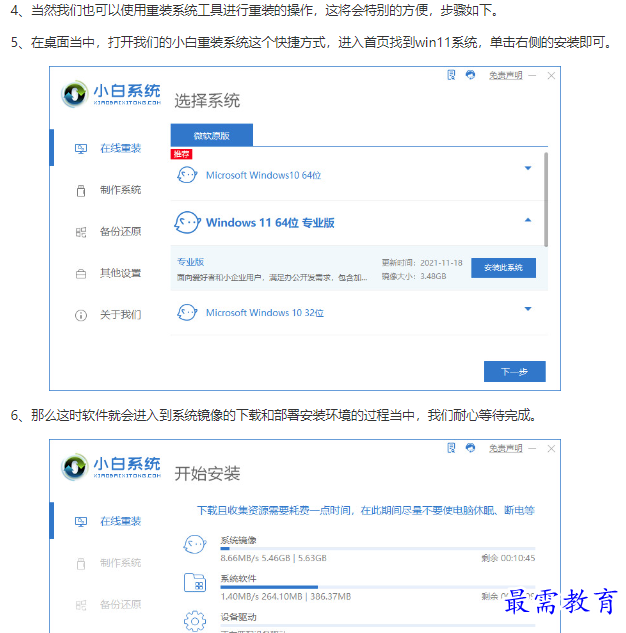
Task: Click the 更新时间: 2021-11-18 text
Action: tap(422, 263)
